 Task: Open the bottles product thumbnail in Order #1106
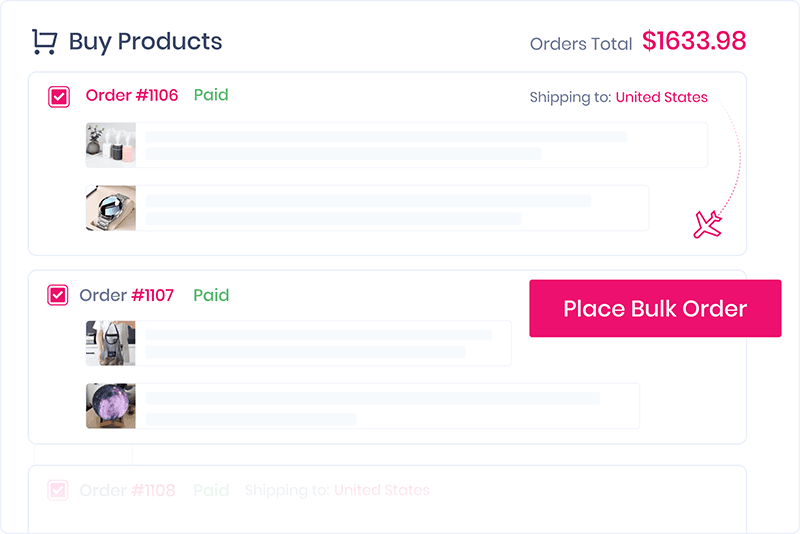[x=111, y=145]
